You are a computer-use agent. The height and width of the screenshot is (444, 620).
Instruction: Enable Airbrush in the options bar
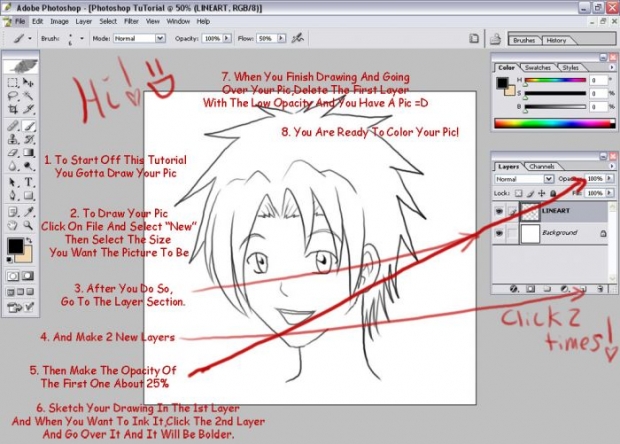[x=297, y=38]
